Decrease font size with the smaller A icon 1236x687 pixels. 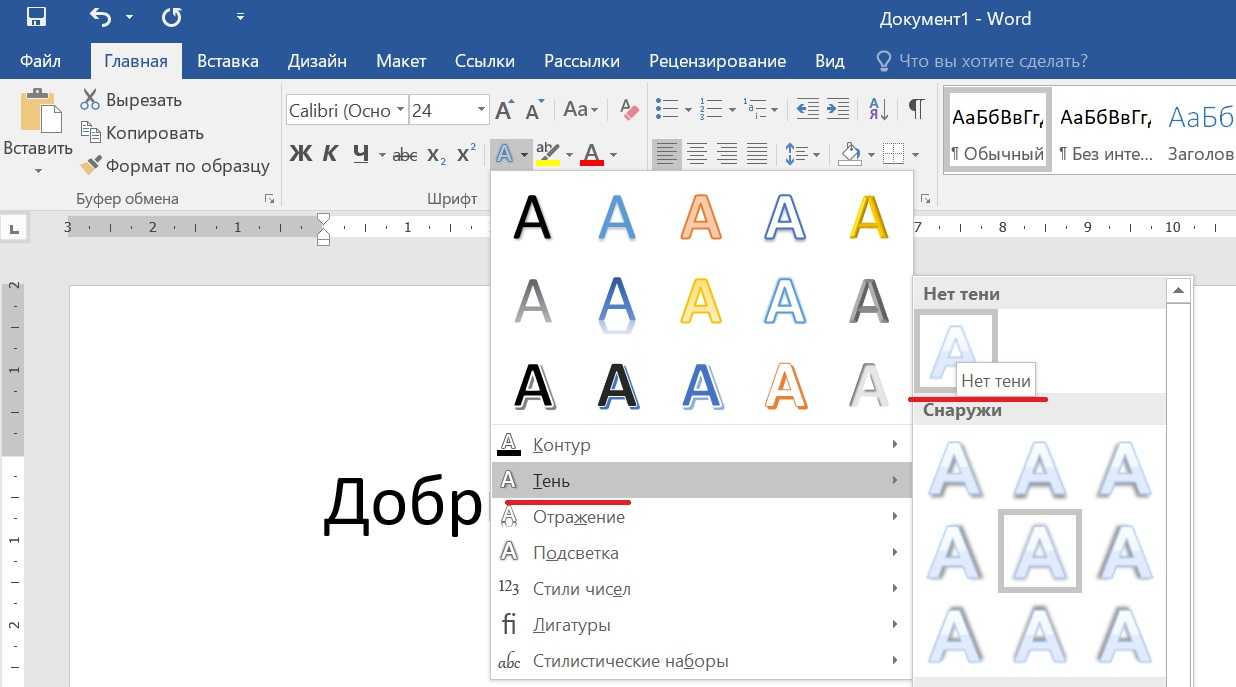pos(535,110)
